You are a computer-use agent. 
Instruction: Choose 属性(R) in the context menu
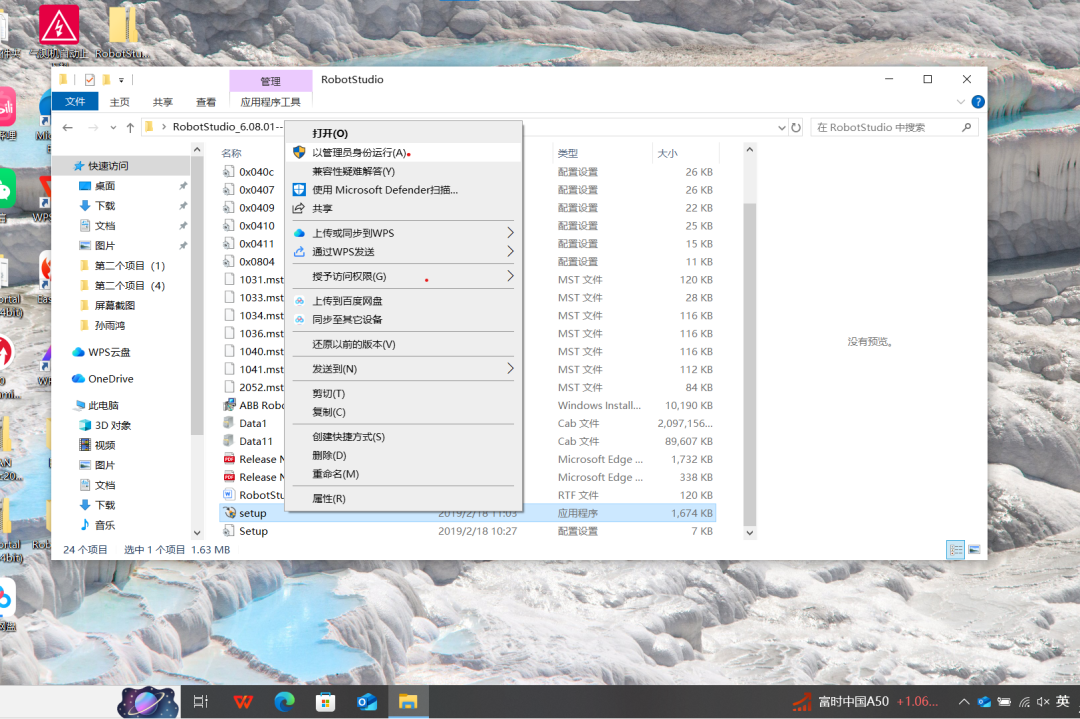[329, 498]
